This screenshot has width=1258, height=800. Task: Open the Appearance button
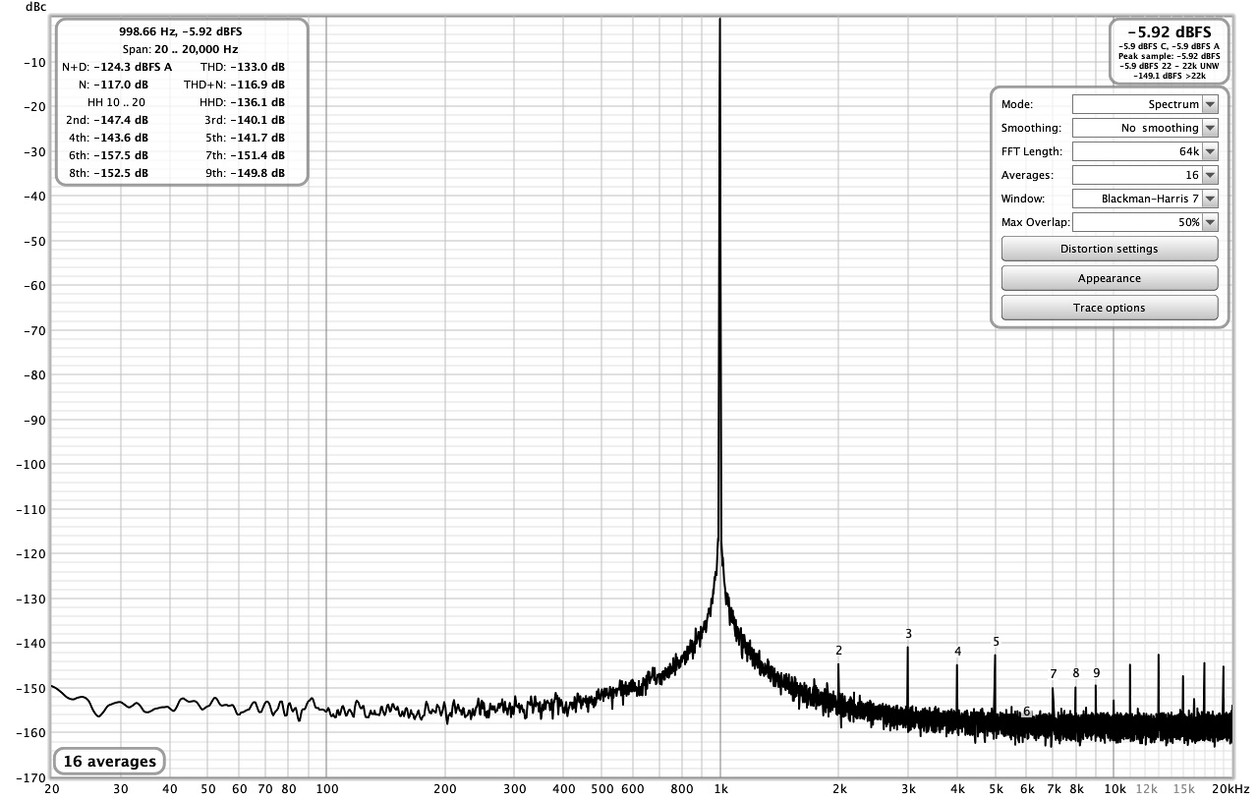click(1109, 279)
